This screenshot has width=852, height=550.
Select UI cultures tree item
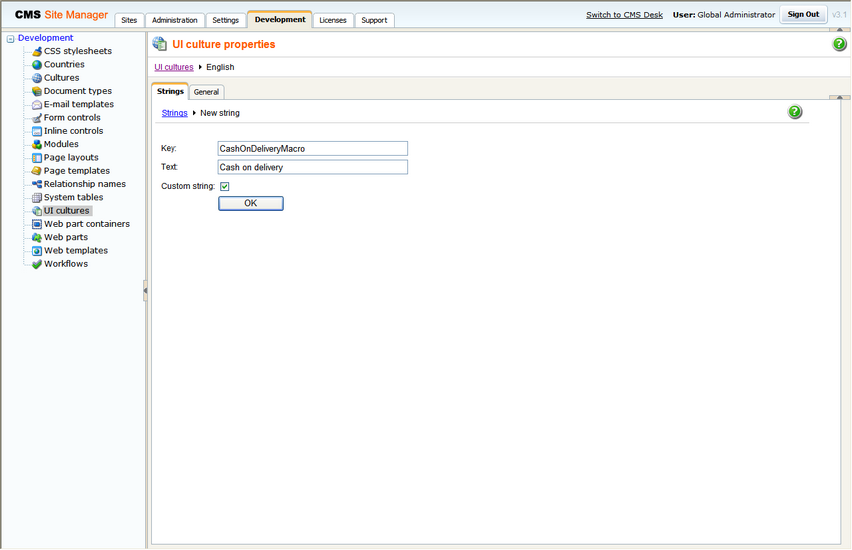click(x=67, y=211)
